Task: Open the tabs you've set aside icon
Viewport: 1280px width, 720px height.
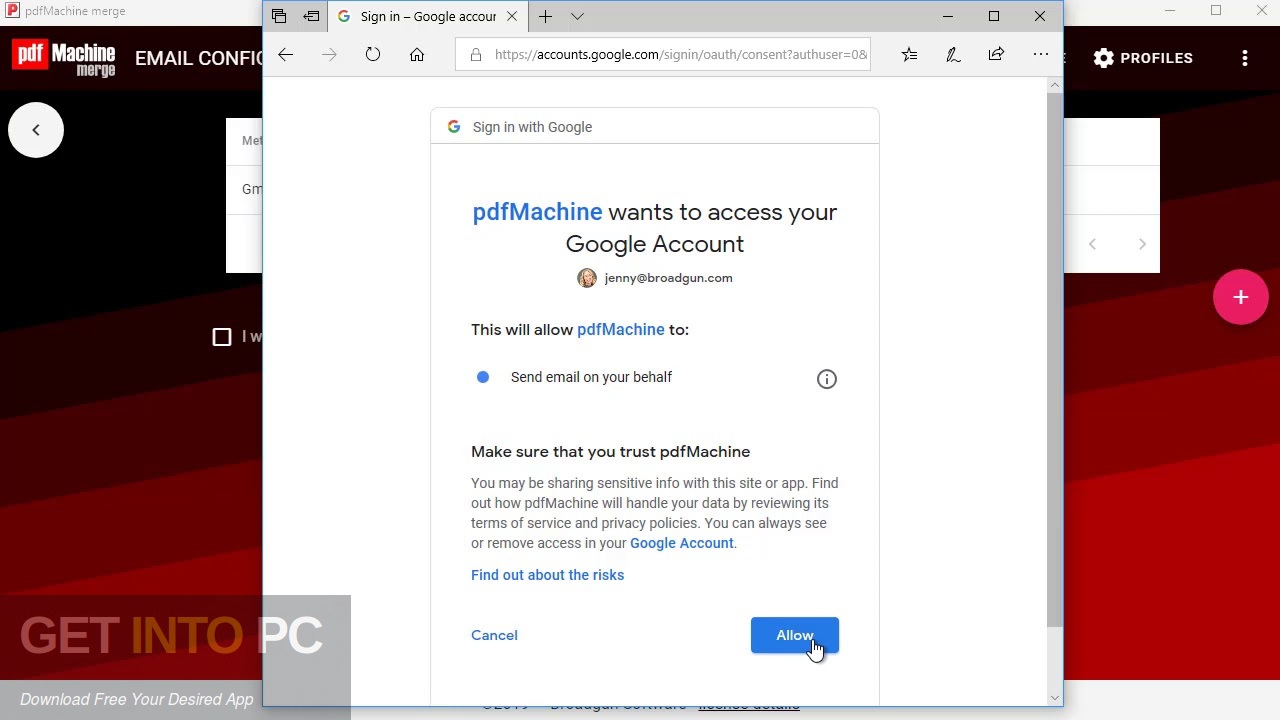Action: coord(279,16)
